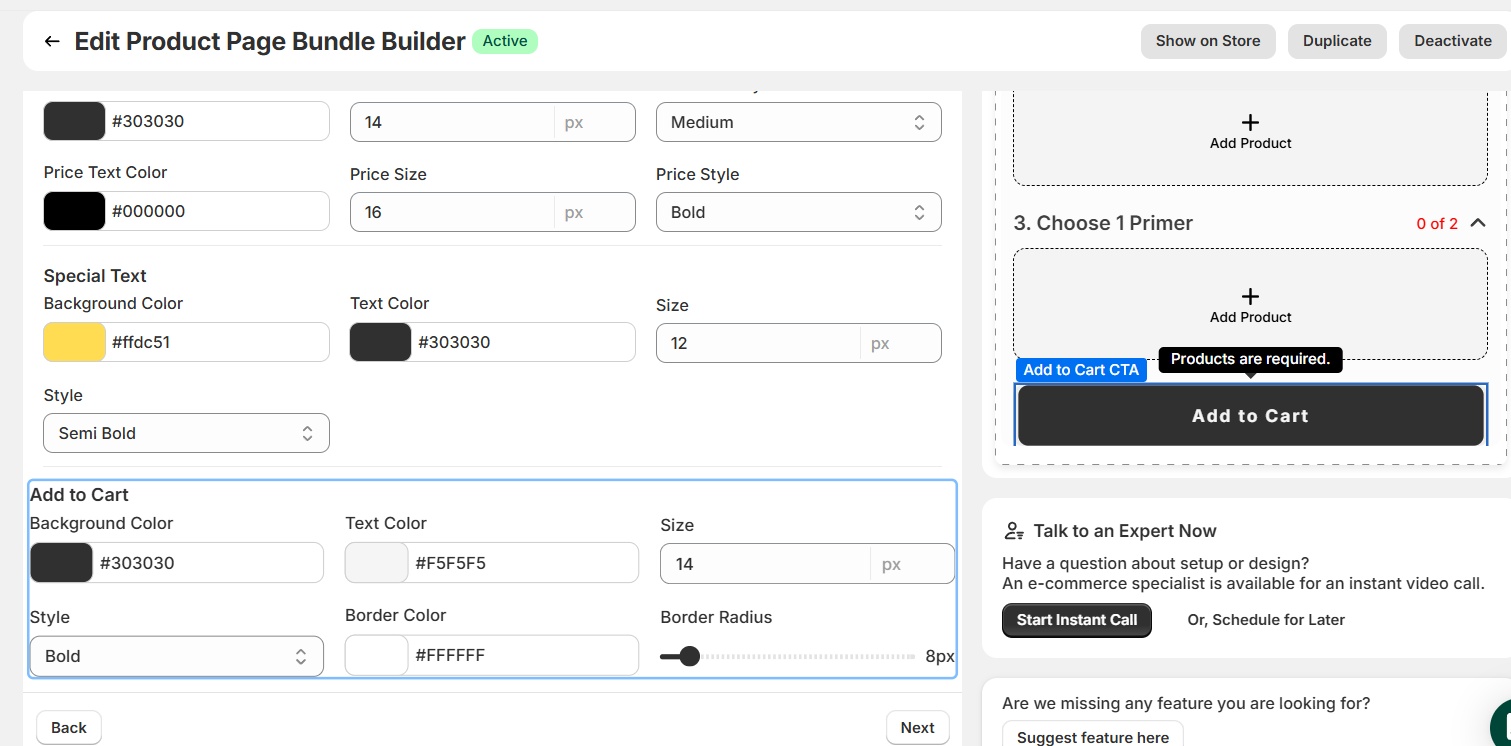Image resolution: width=1511 pixels, height=746 pixels.
Task: Open the Special Text Style Semi Bold dropdown
Action: (186, 433)
